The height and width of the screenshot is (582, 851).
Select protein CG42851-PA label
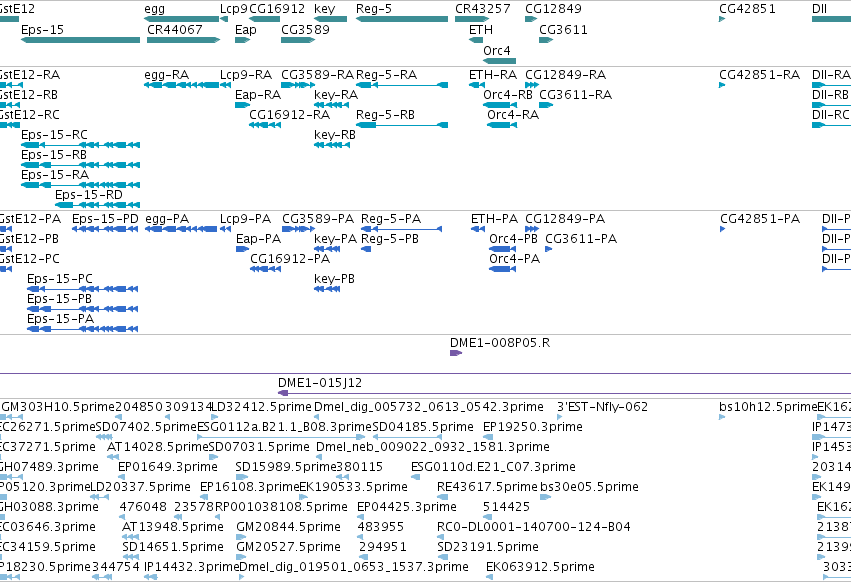(760, 219)
